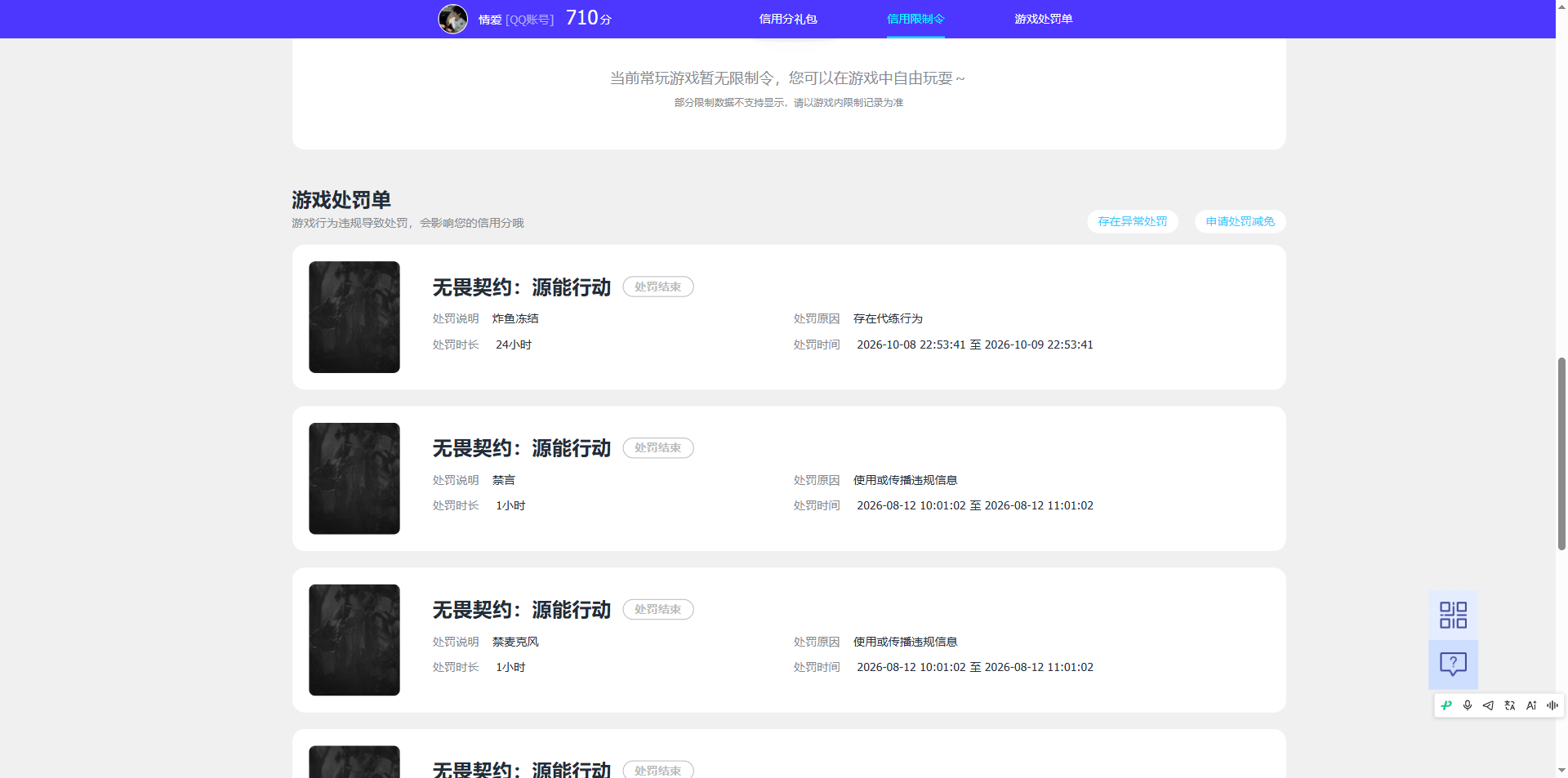Click 使用或传播违规信息 reason on 禁言 card
The width and height of the screenshot is (1568, 778).
coord(905,480)
